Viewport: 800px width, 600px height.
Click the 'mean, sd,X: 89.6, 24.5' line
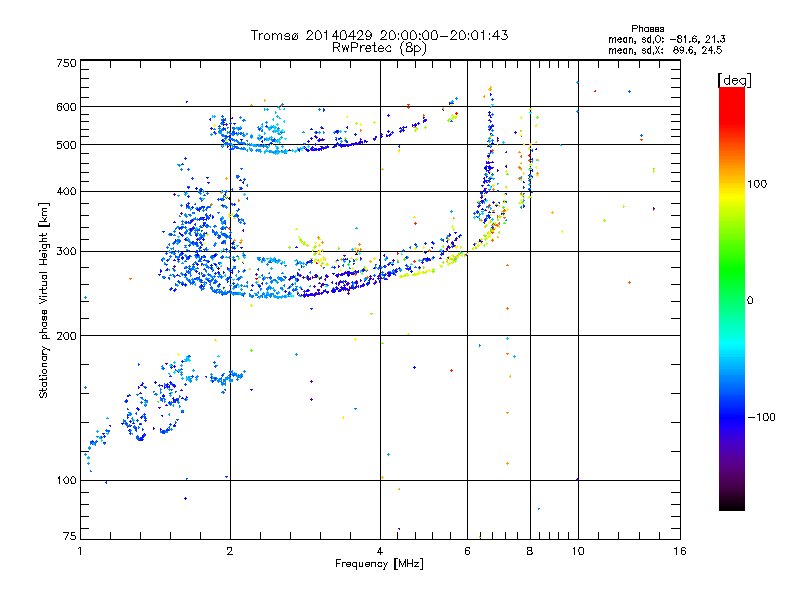[665, 50]
